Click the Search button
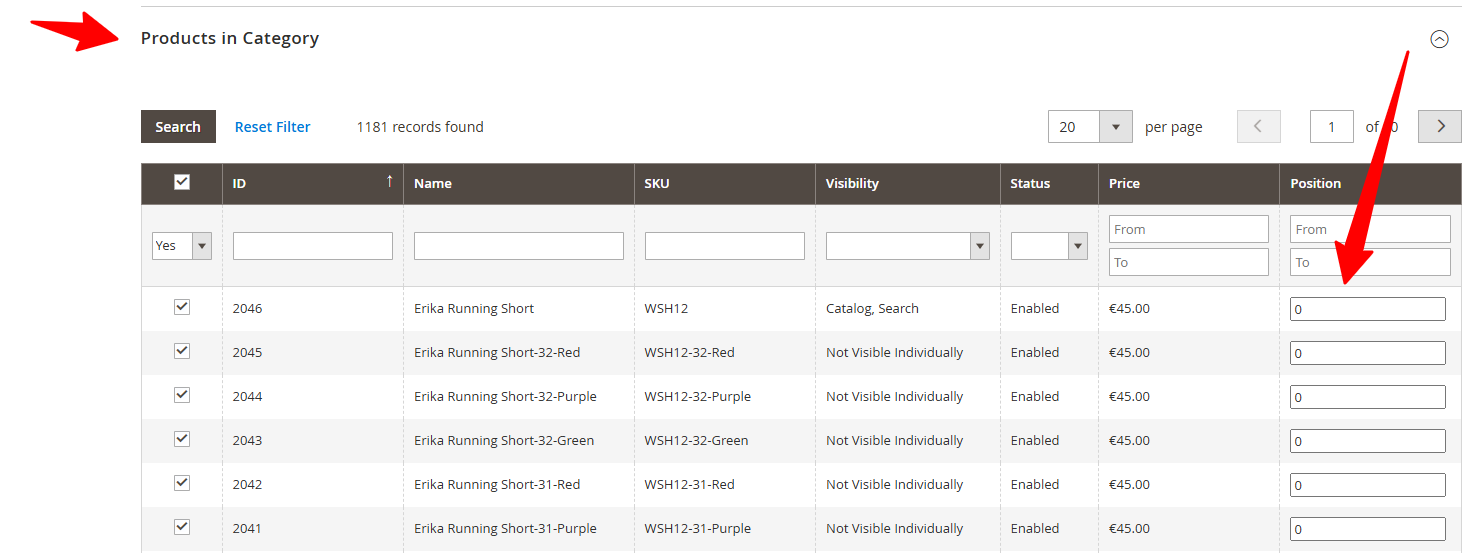 (178, 127)
